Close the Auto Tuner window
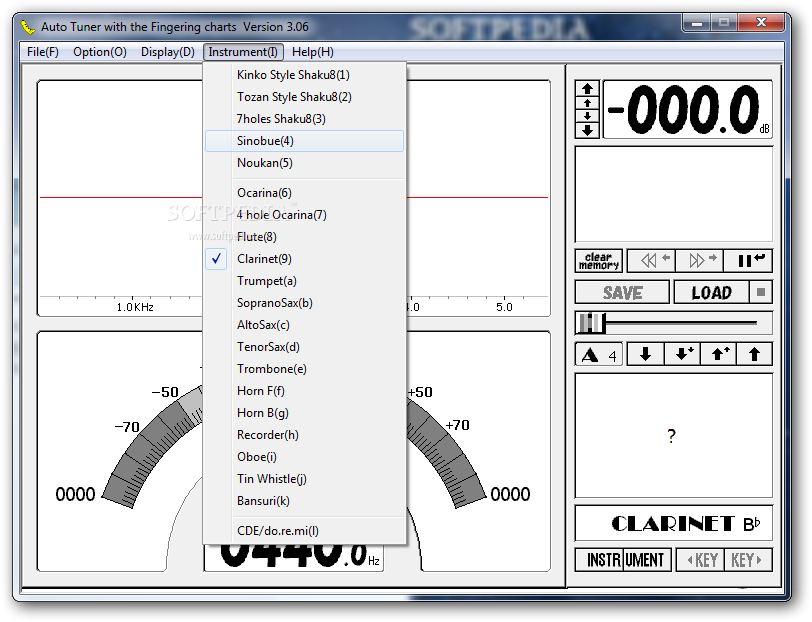812x622 pixels. tap(761, 22)
